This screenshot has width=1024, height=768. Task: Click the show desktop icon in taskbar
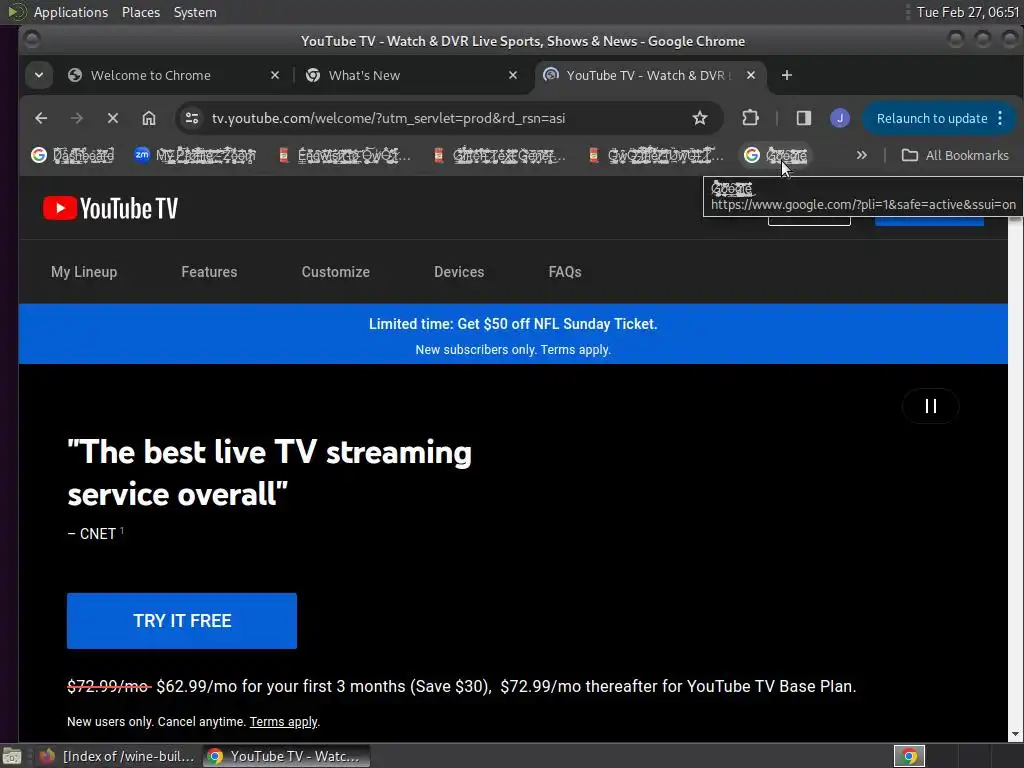pyautogui.click(x=12, y=756)
